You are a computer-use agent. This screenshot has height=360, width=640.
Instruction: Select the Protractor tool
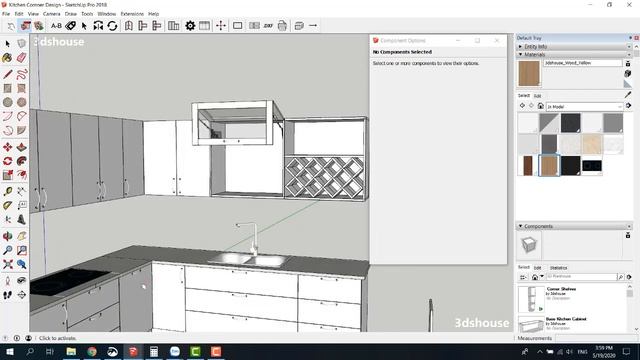coord(7,205)
